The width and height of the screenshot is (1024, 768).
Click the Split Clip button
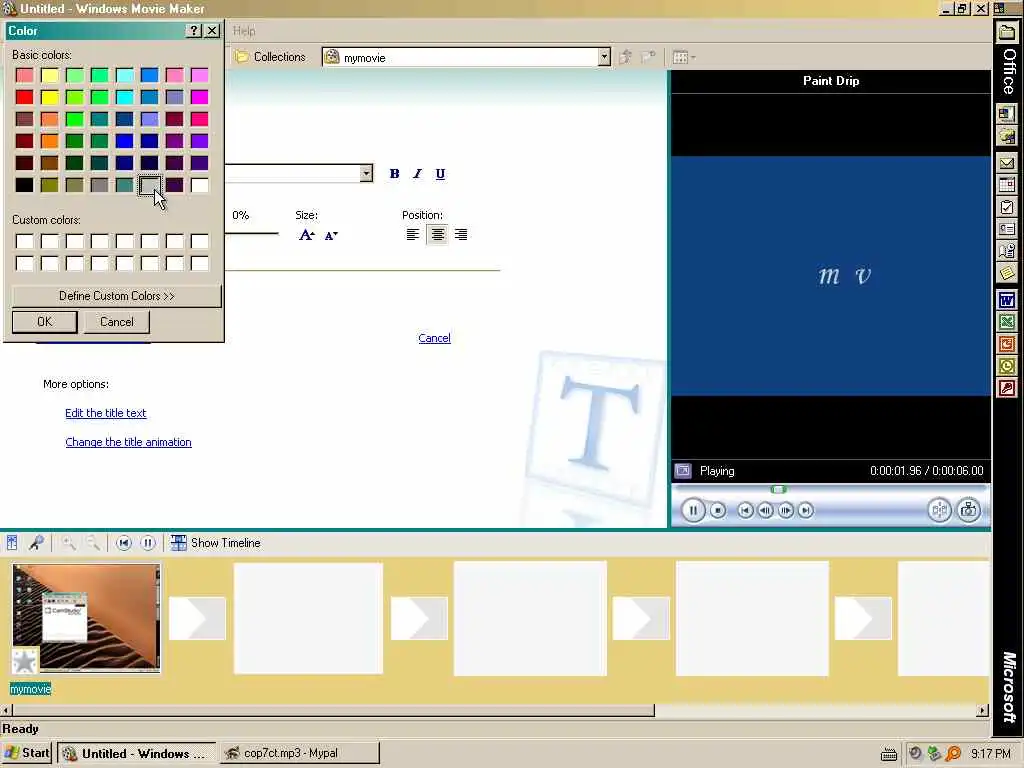click(939, 510)
